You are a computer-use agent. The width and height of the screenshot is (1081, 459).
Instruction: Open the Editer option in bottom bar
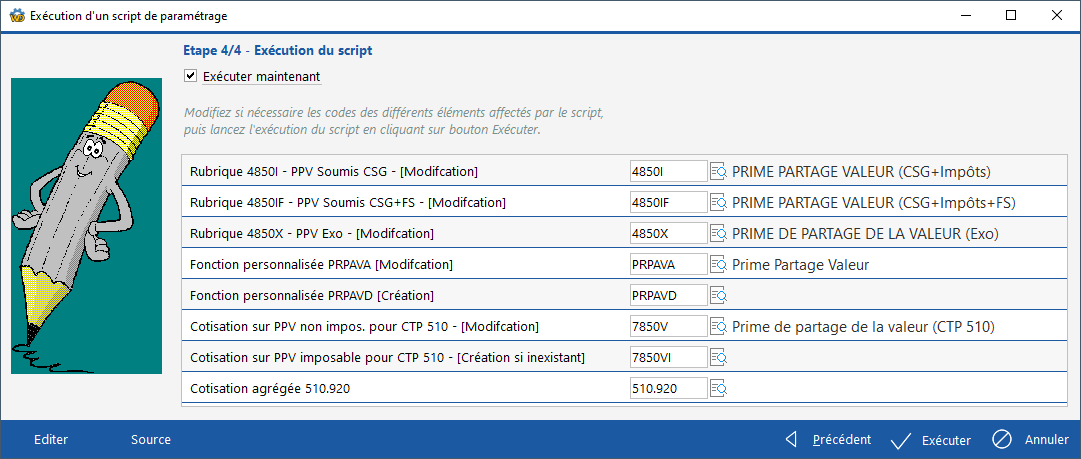coord(51,439)
